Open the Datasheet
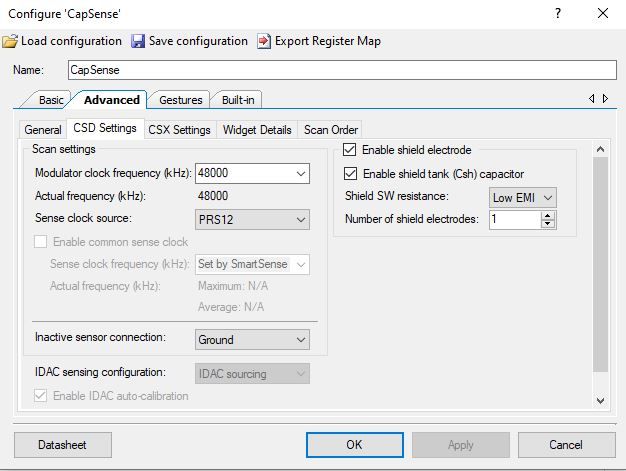 point(63,445)
